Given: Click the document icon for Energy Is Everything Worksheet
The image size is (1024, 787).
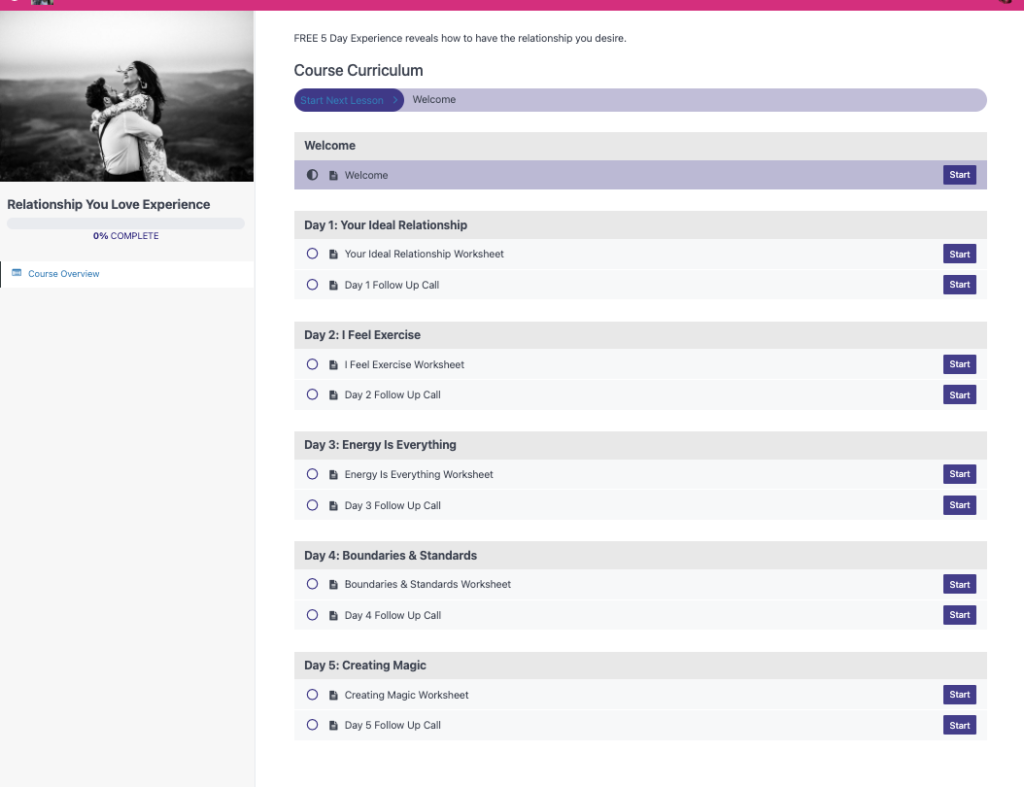Looking at the screenshot, I should 333,475.
